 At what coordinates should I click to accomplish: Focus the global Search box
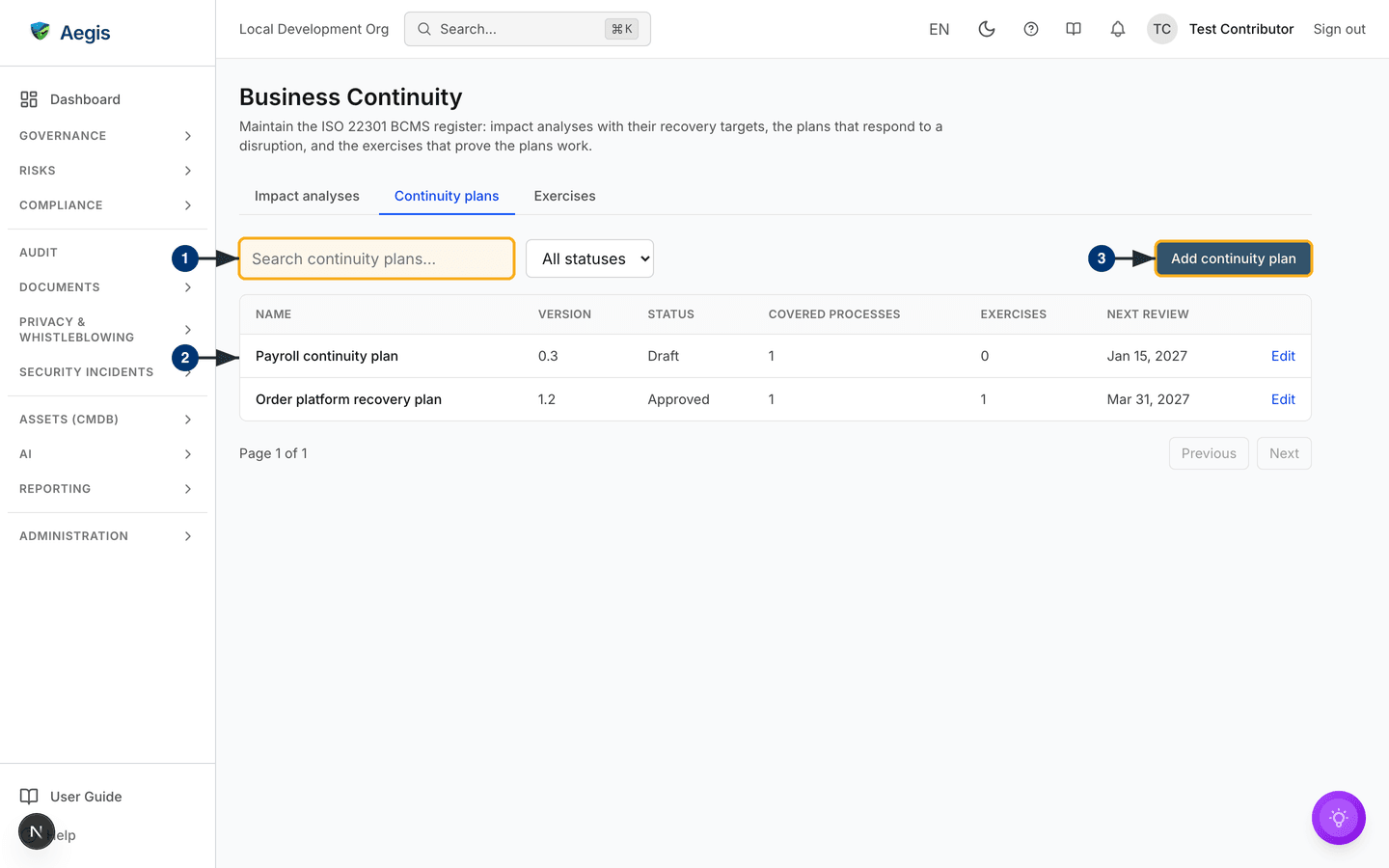coord(528,29)
